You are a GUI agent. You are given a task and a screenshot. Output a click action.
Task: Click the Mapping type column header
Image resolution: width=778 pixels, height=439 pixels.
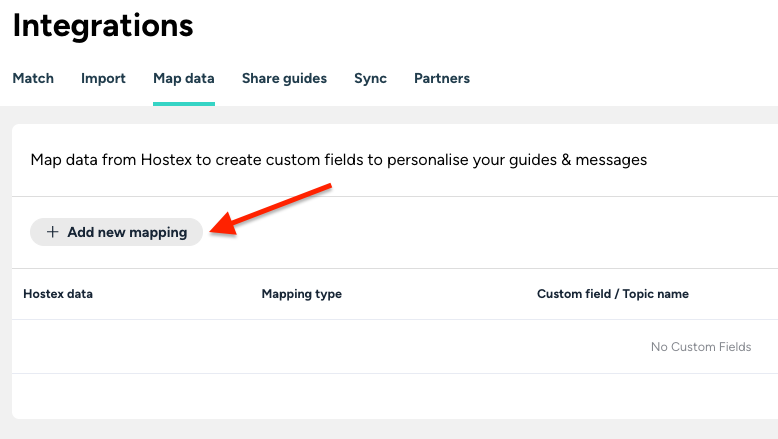tap(301, 294)
